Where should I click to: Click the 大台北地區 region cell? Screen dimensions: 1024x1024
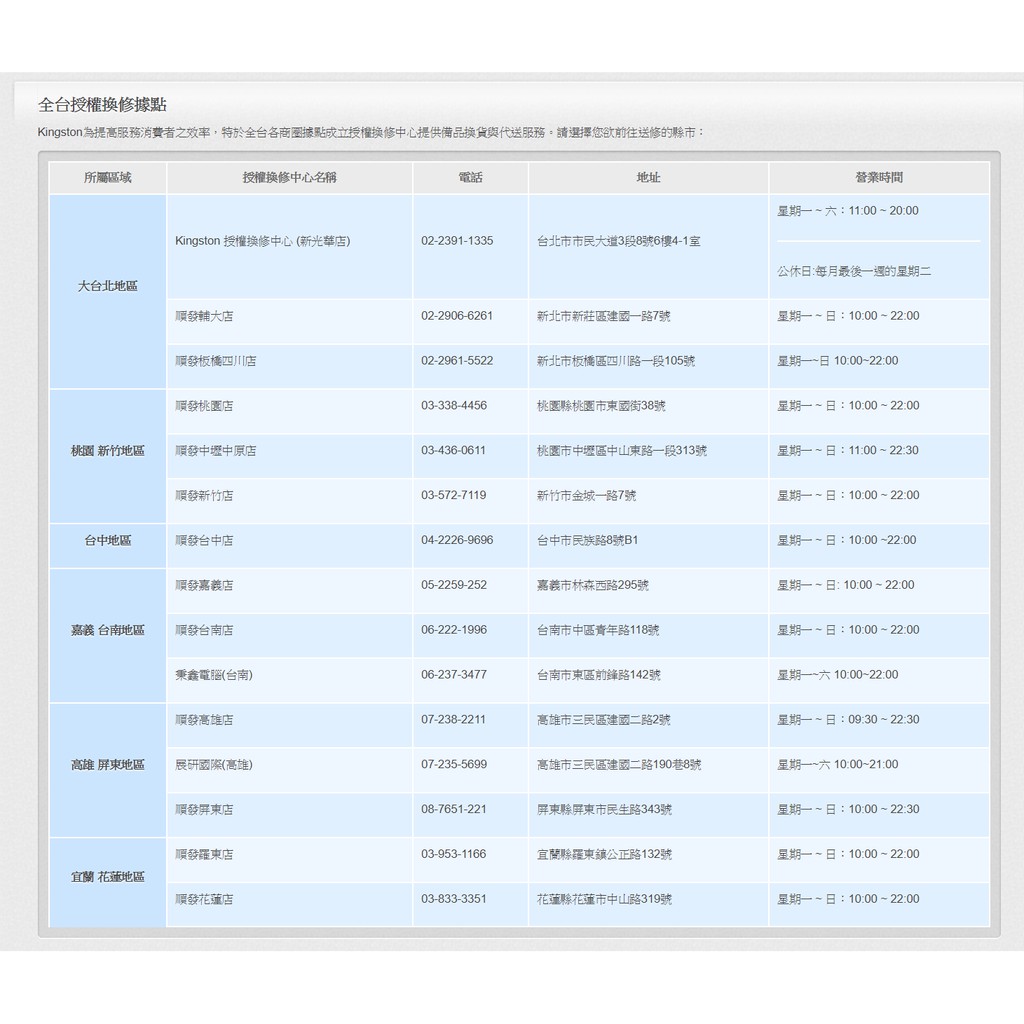108,286
